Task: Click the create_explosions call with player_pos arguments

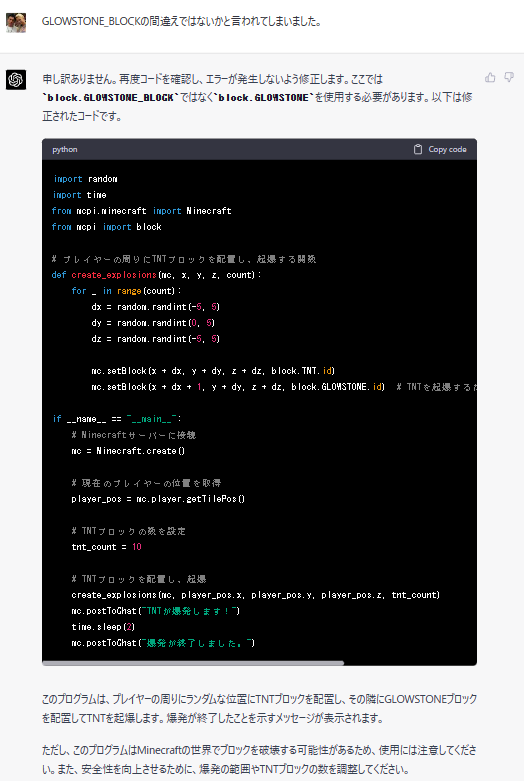Action: pos(256,595)
